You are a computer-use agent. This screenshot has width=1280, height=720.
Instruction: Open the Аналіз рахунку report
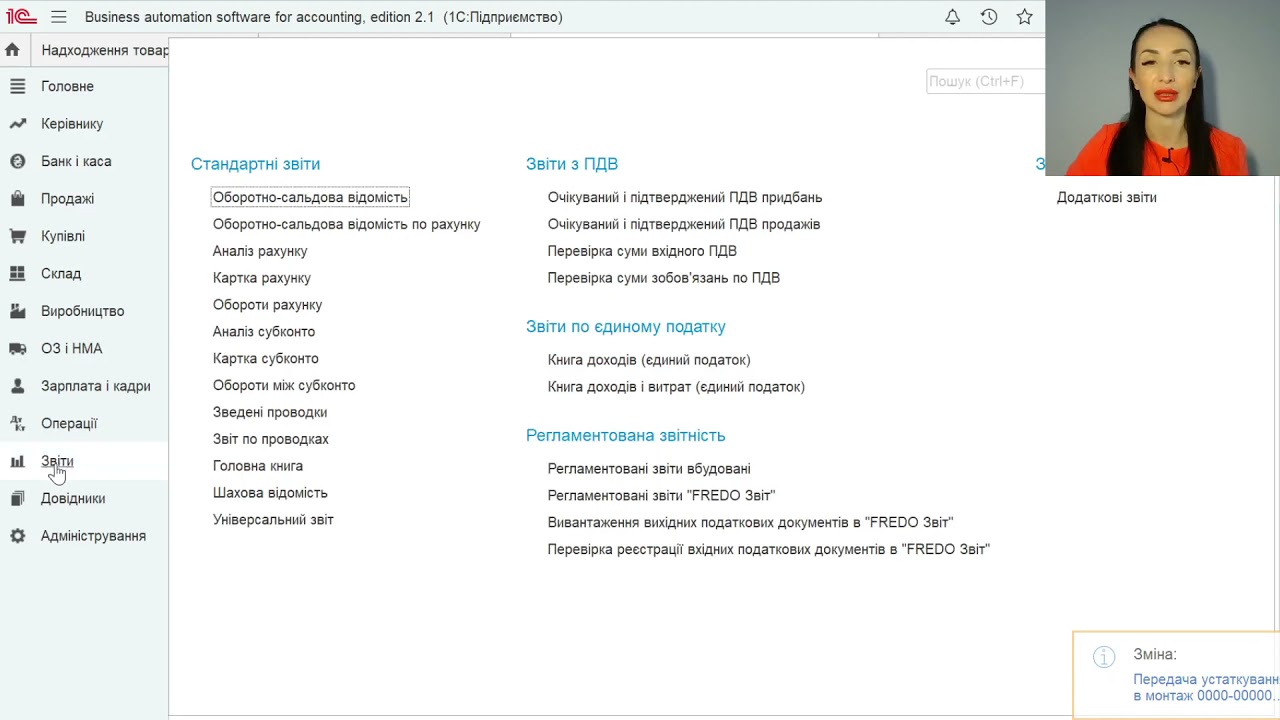click(x=260, y=252)
